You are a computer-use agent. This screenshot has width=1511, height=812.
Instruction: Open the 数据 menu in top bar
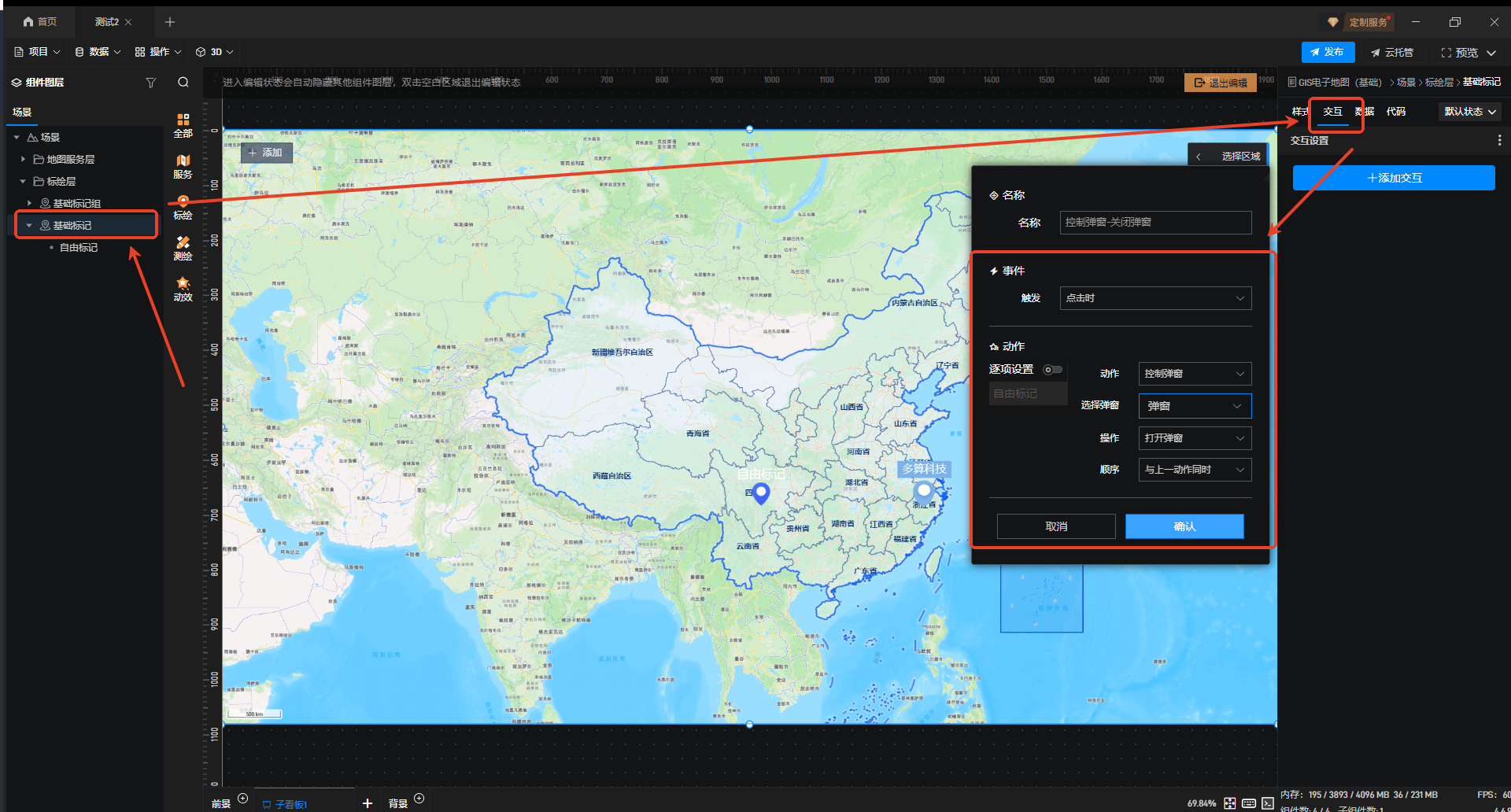(98, 52)
